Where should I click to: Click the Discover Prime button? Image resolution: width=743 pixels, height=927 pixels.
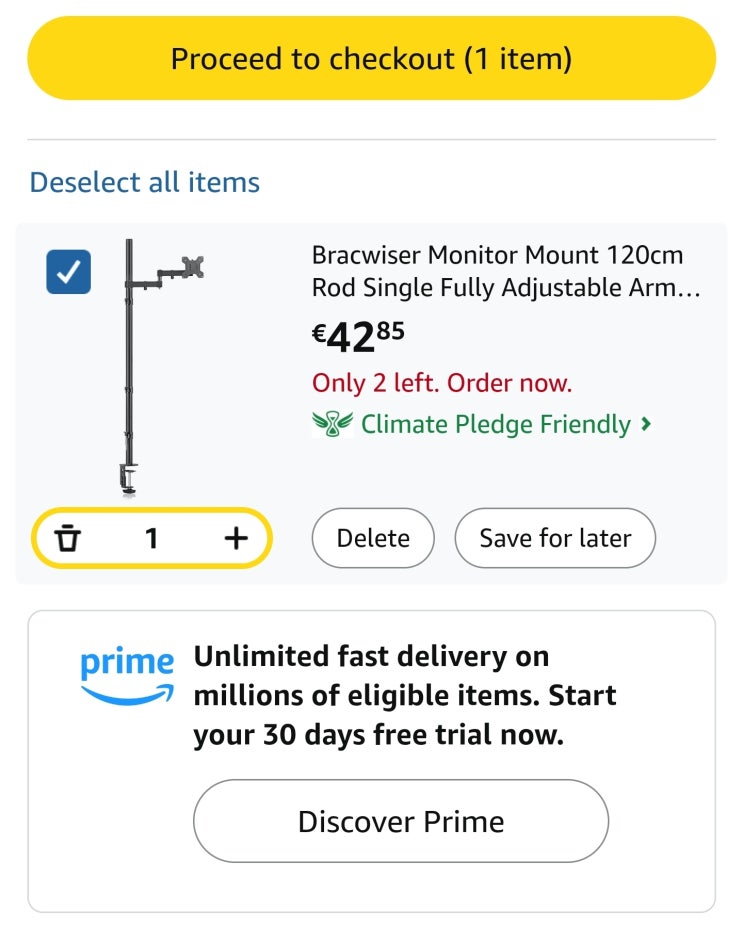pos(401,821)
